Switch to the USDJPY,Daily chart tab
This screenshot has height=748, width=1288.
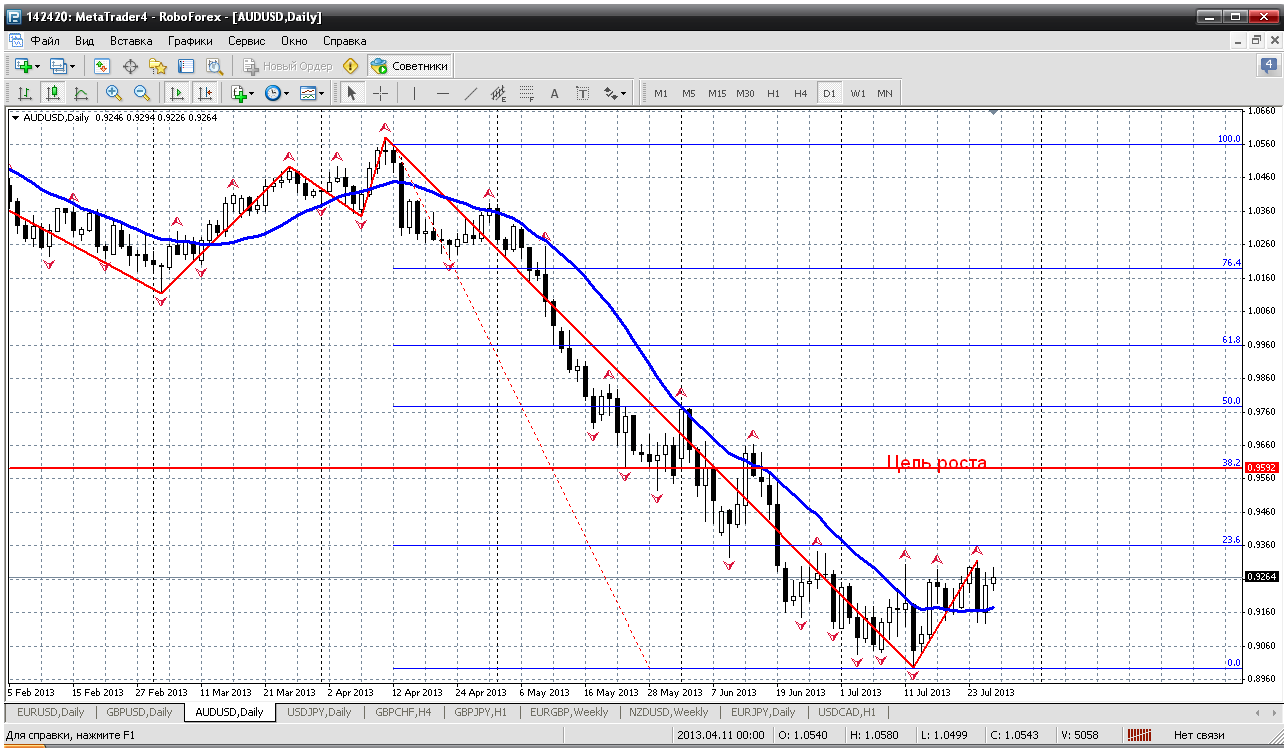319,712
